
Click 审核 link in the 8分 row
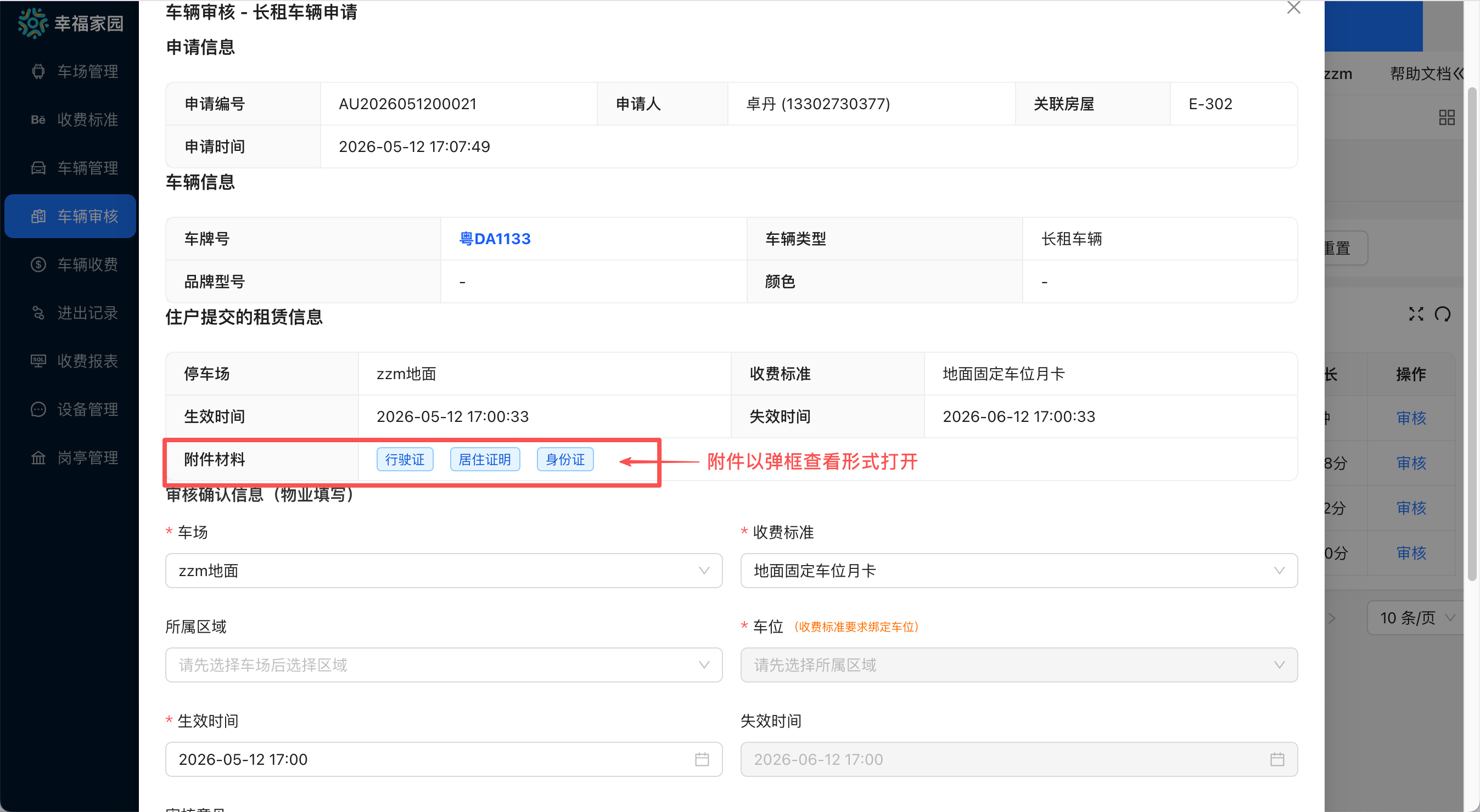(x=1411, y=463)
